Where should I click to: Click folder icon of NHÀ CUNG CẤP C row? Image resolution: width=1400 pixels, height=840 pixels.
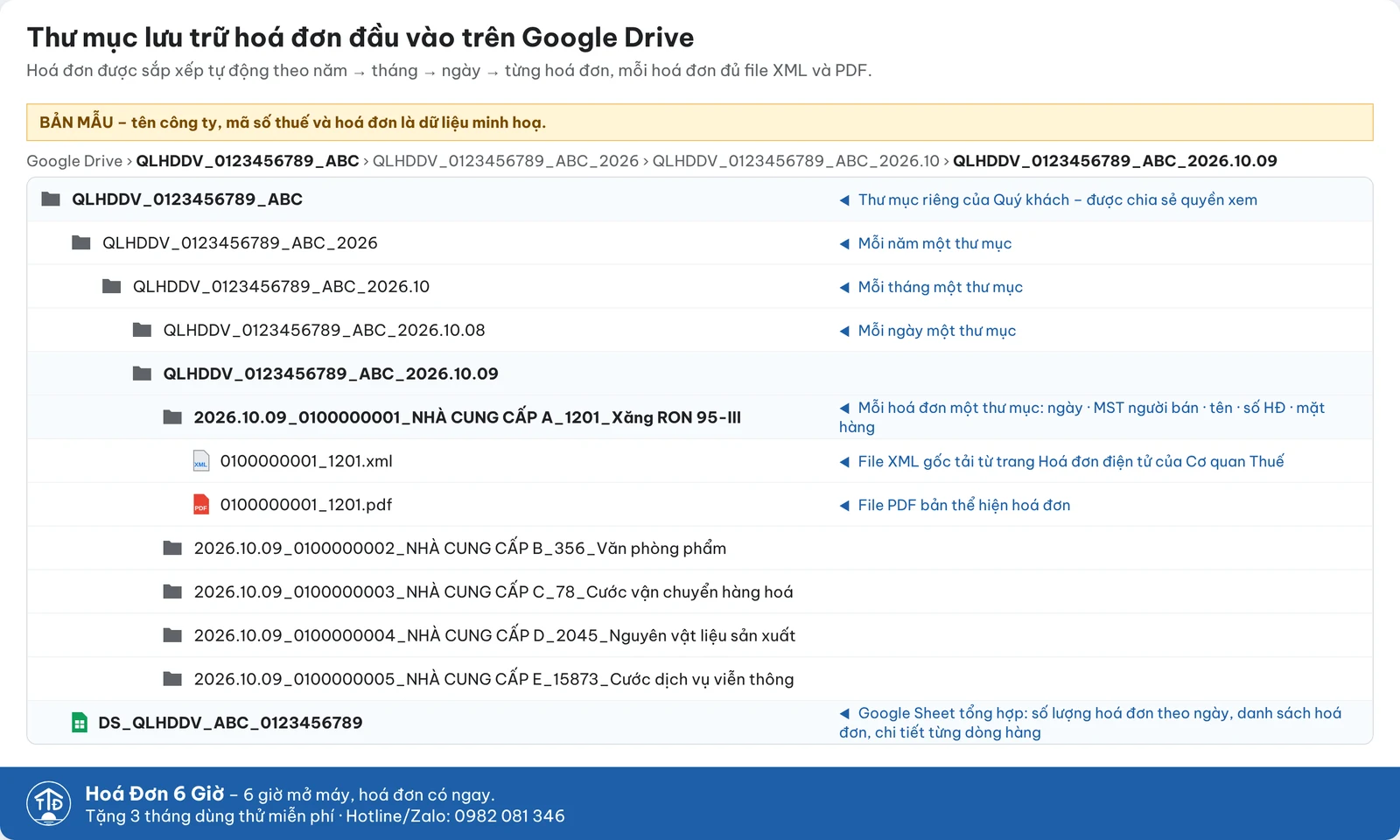pos(172,592)
